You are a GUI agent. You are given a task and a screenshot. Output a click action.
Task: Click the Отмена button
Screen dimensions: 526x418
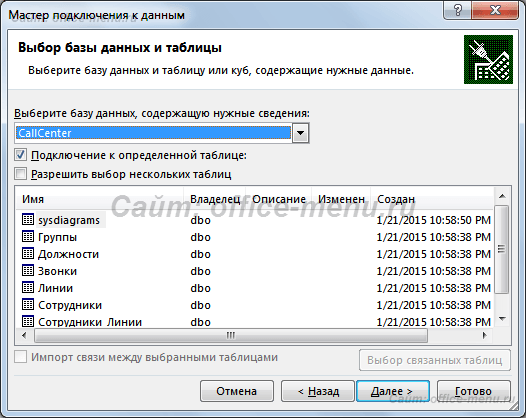pyautogui.click(x=237, y=391)
